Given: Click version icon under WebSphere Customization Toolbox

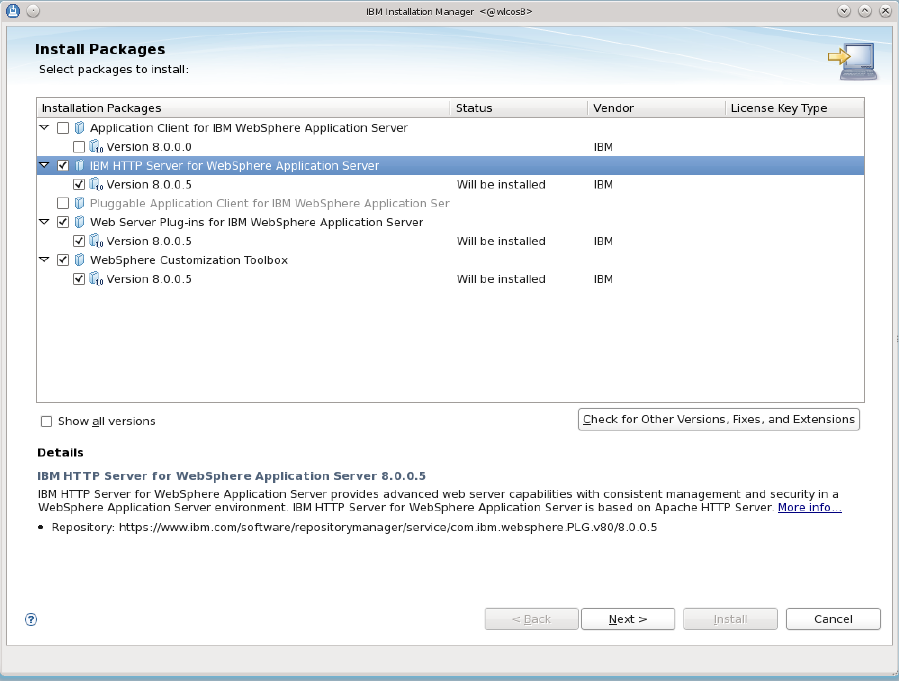Looking at the screenshot, I should (x=96, y=279).
